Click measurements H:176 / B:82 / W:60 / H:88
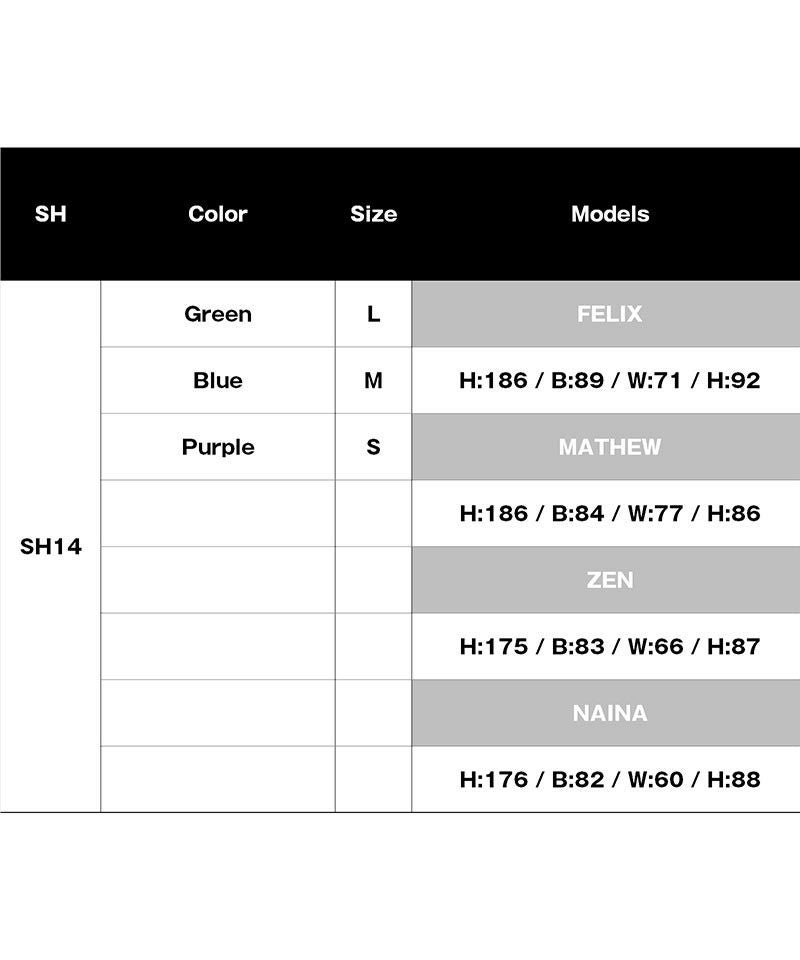 pos(609,780)
